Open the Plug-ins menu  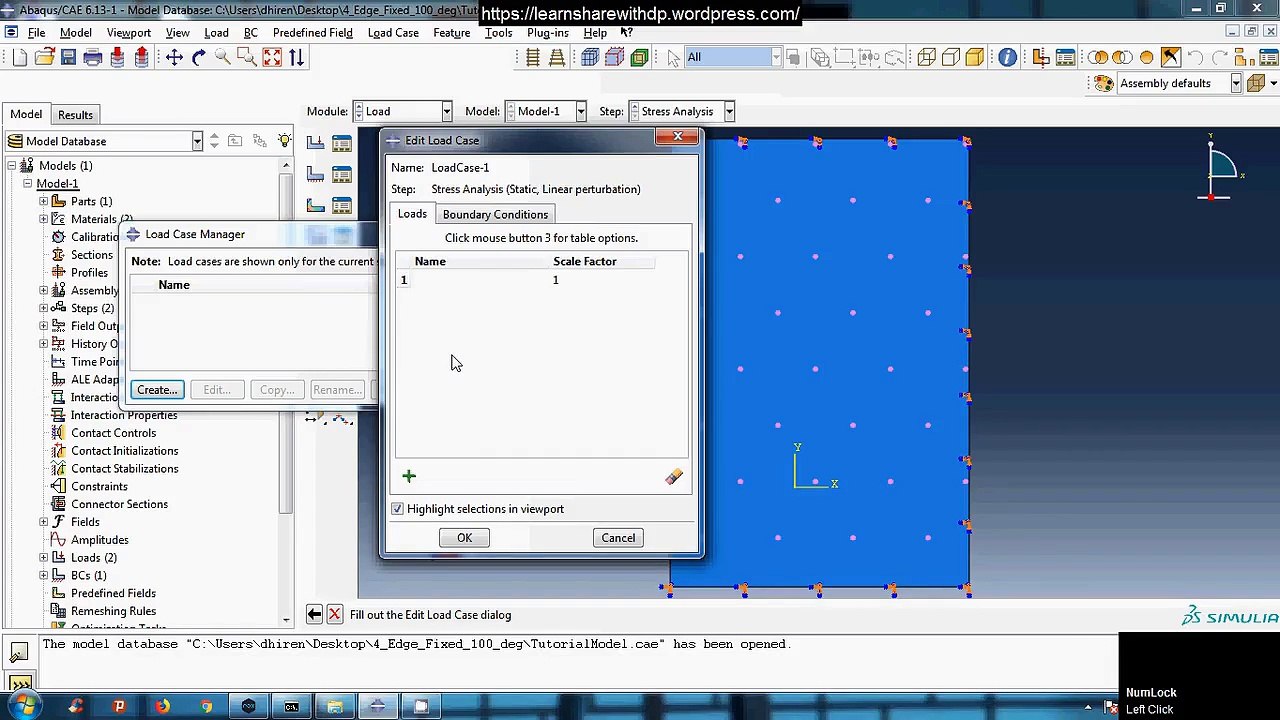(548, 32)
